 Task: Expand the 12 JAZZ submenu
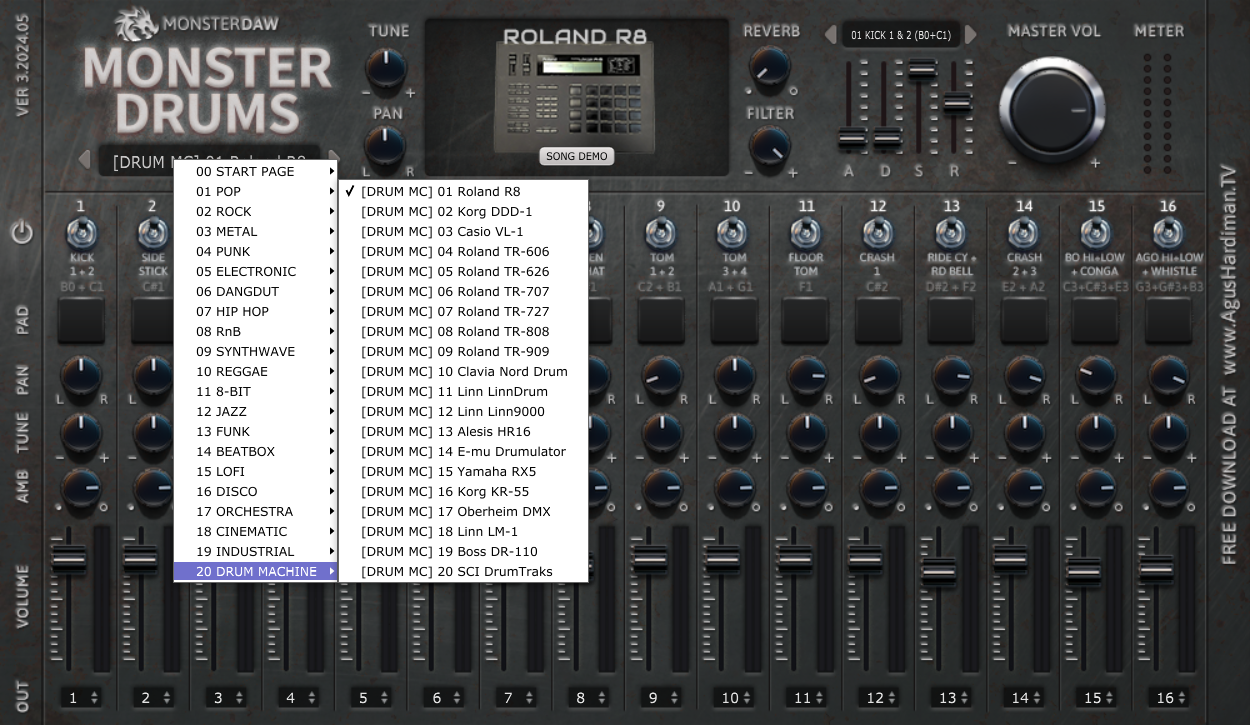(256, 411)
